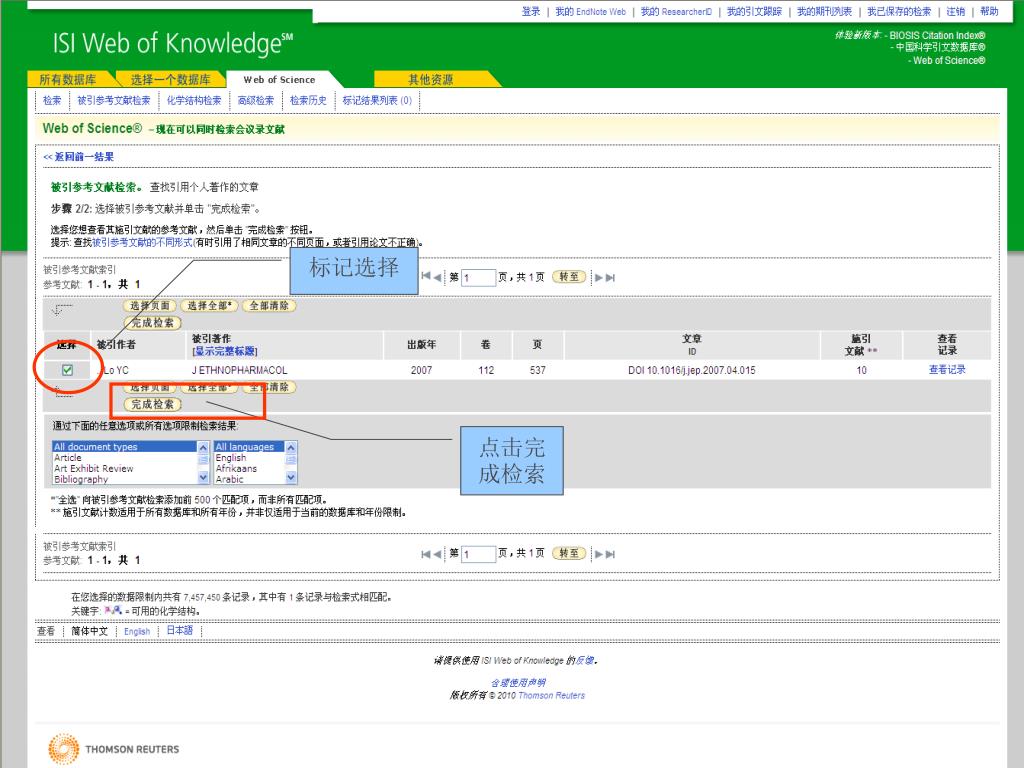Open the 其他资源 tab
1024x768 pixels.
tap(431, 79)
